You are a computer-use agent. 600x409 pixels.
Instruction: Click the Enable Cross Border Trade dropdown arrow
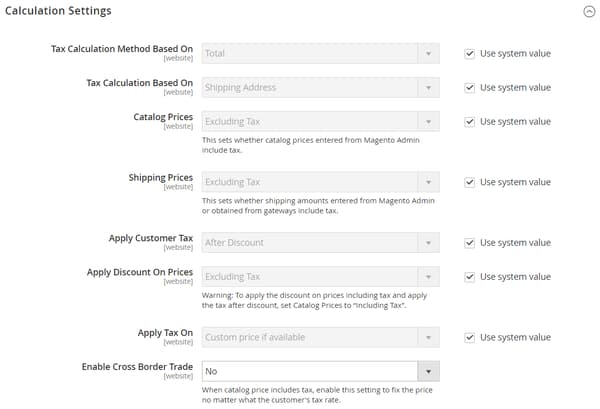428,371
